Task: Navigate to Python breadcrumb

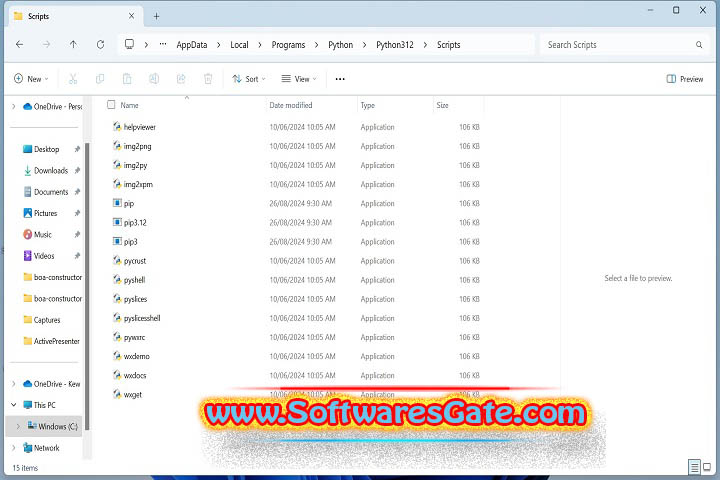Action: click(341, 45)
